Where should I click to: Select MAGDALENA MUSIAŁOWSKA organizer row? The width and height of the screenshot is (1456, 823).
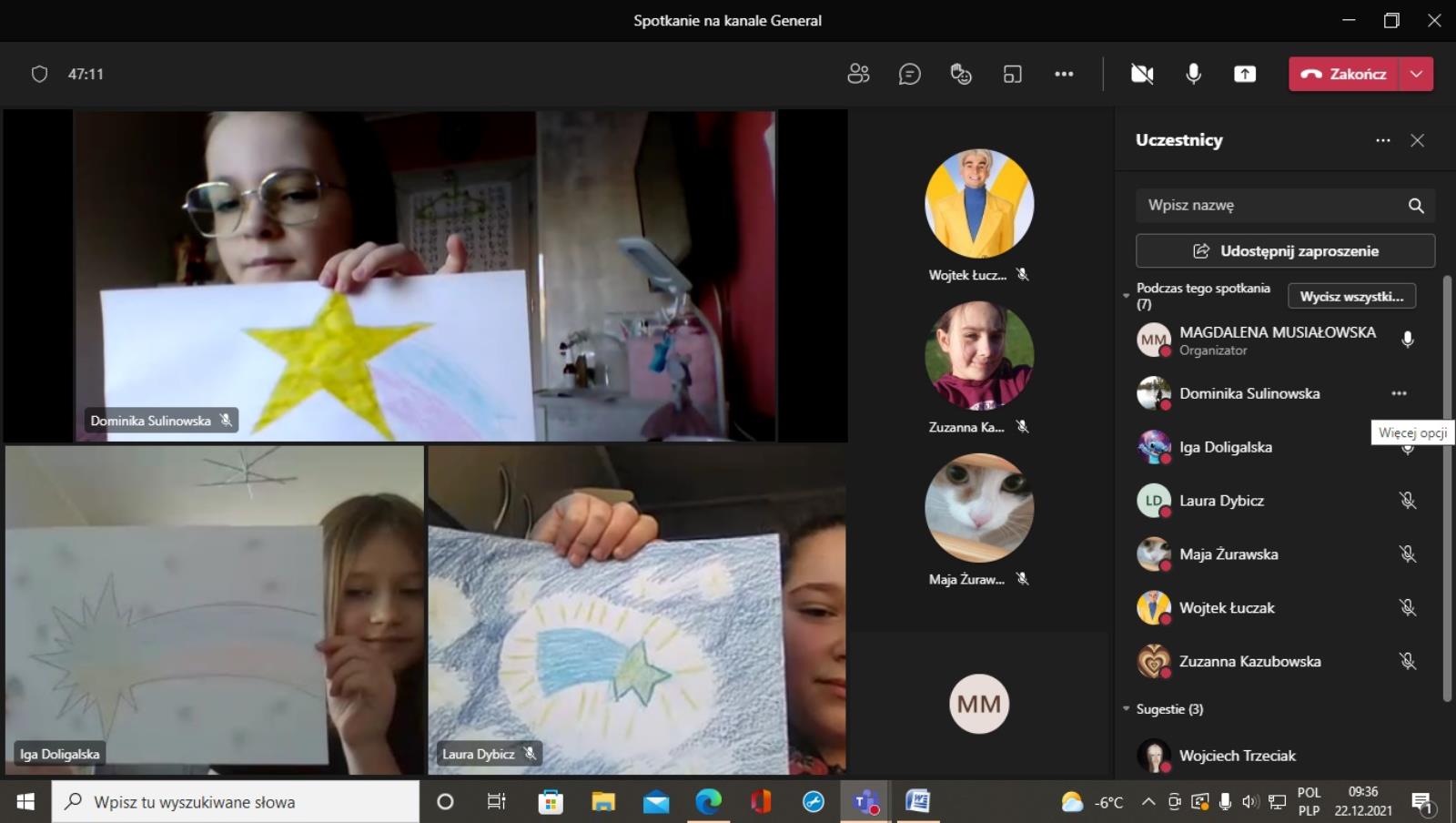(x=1279, y=340)
